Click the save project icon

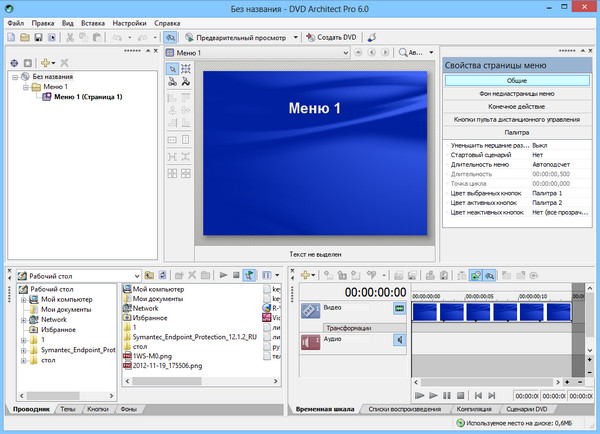click(37, 37)
